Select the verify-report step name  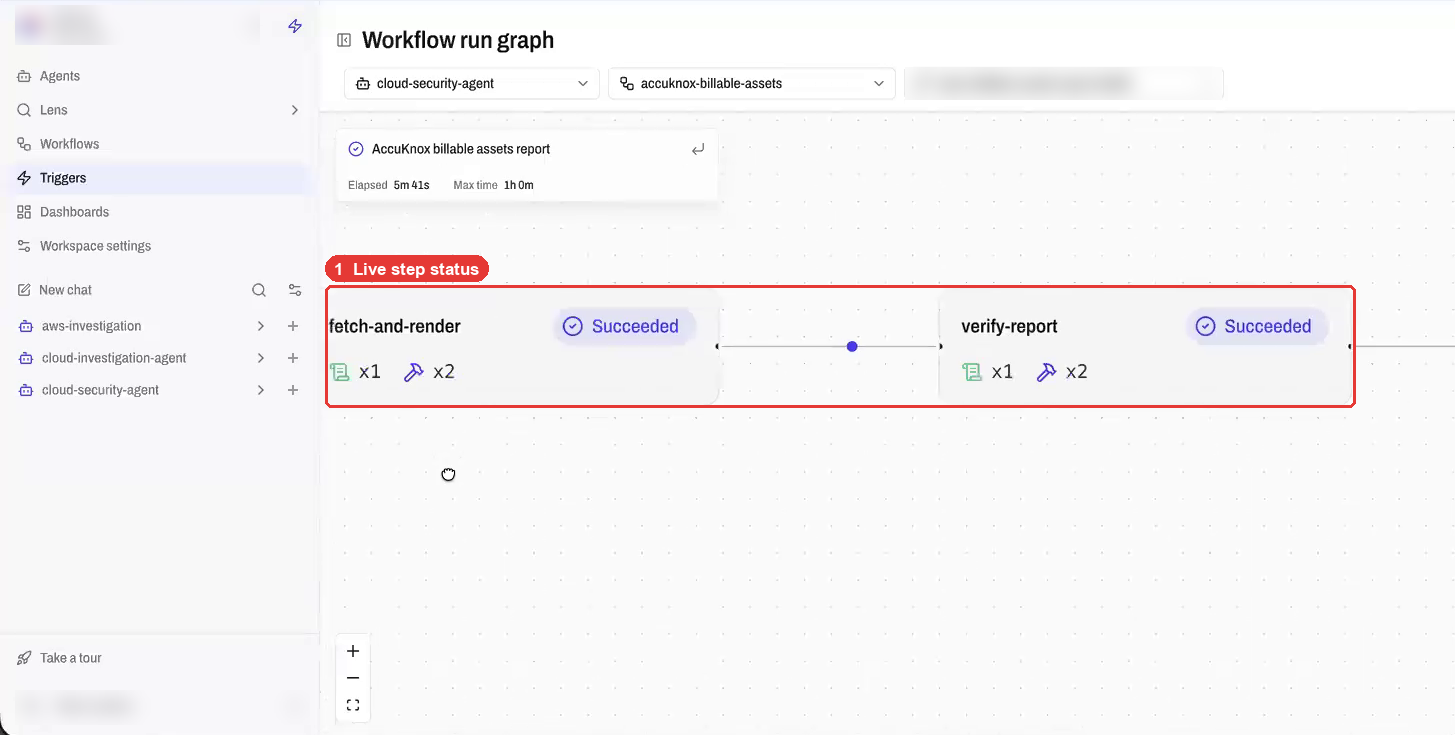pos(1009,327)
